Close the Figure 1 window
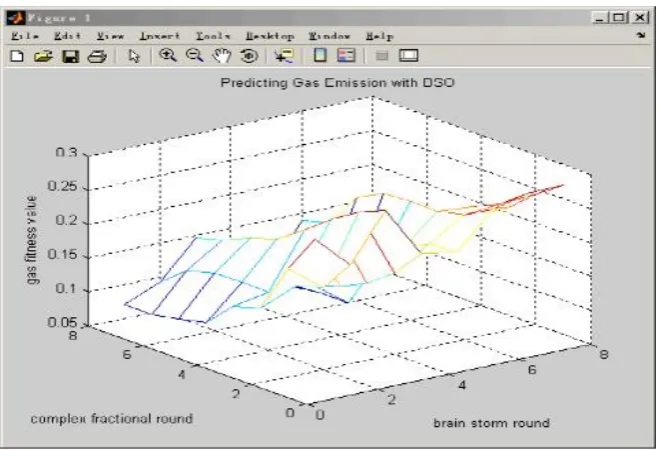This screenshot has width=659, height=450. [x=640, y=18]
